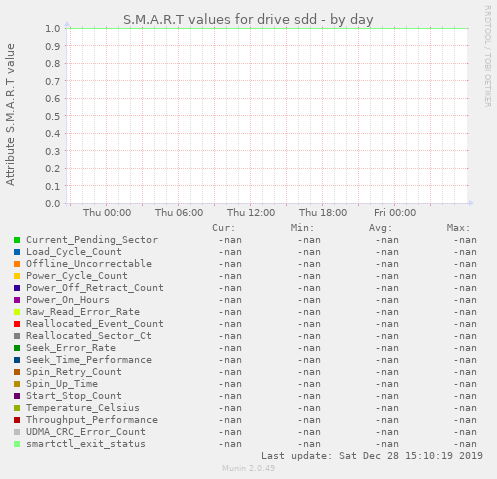This screenshot has height=479, width=497.
Task: Click the Power_Cycle_Count yellow legend swatch
Action: (17, 276)
